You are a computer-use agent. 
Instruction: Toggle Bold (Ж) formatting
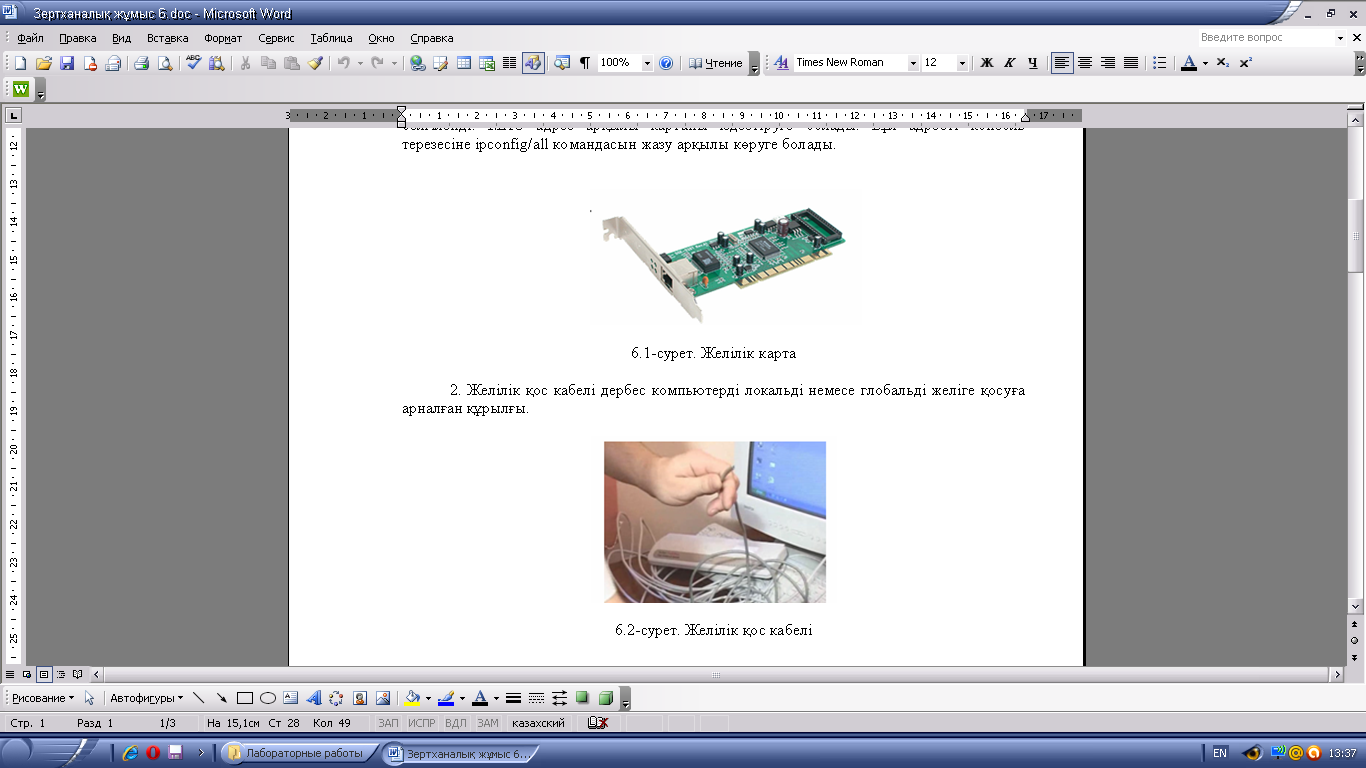point(986,63)
